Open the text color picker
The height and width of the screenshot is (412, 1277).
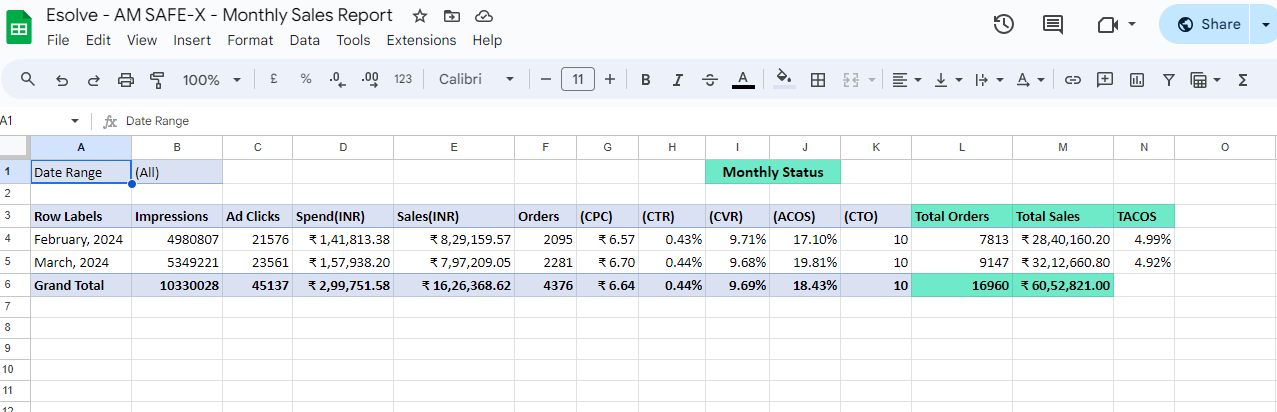(743, 79)
